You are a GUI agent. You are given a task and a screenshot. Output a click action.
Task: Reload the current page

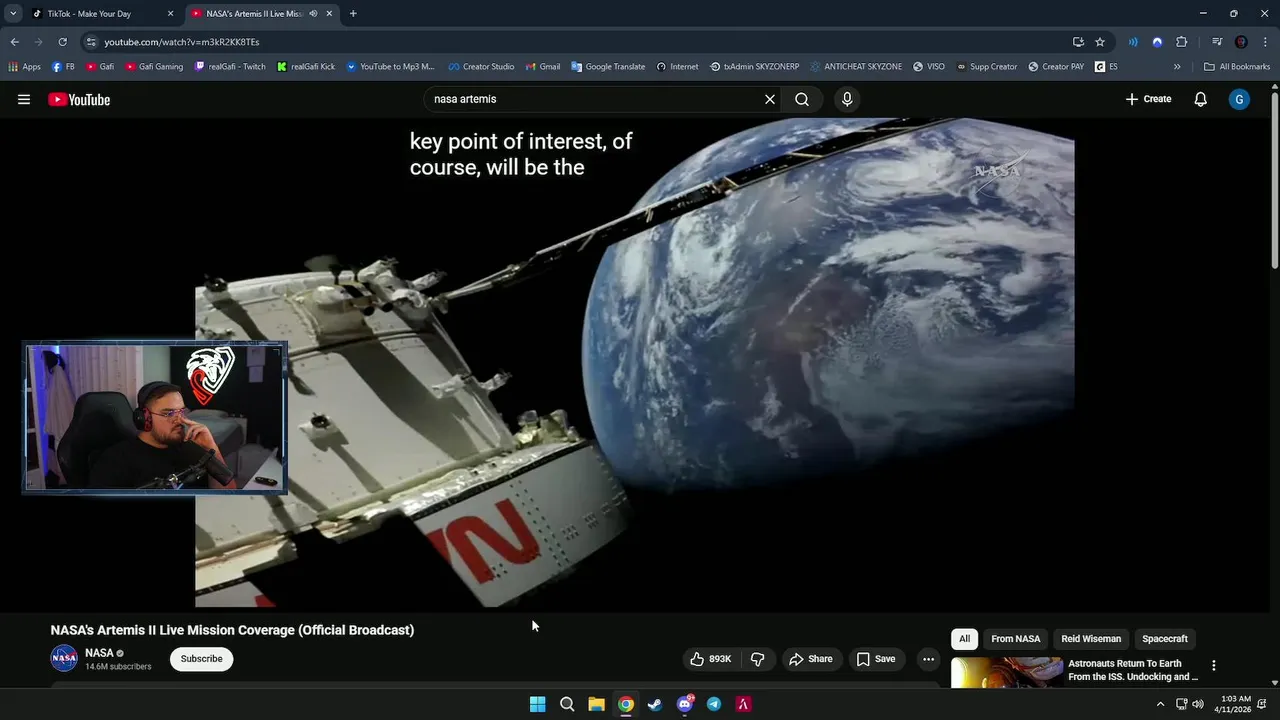(62, 42)
